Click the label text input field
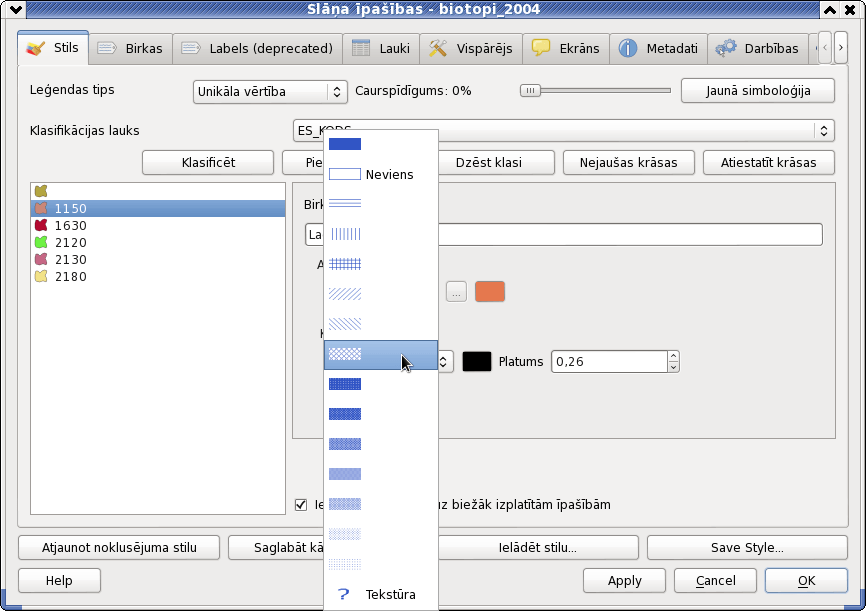 point(564,234)
